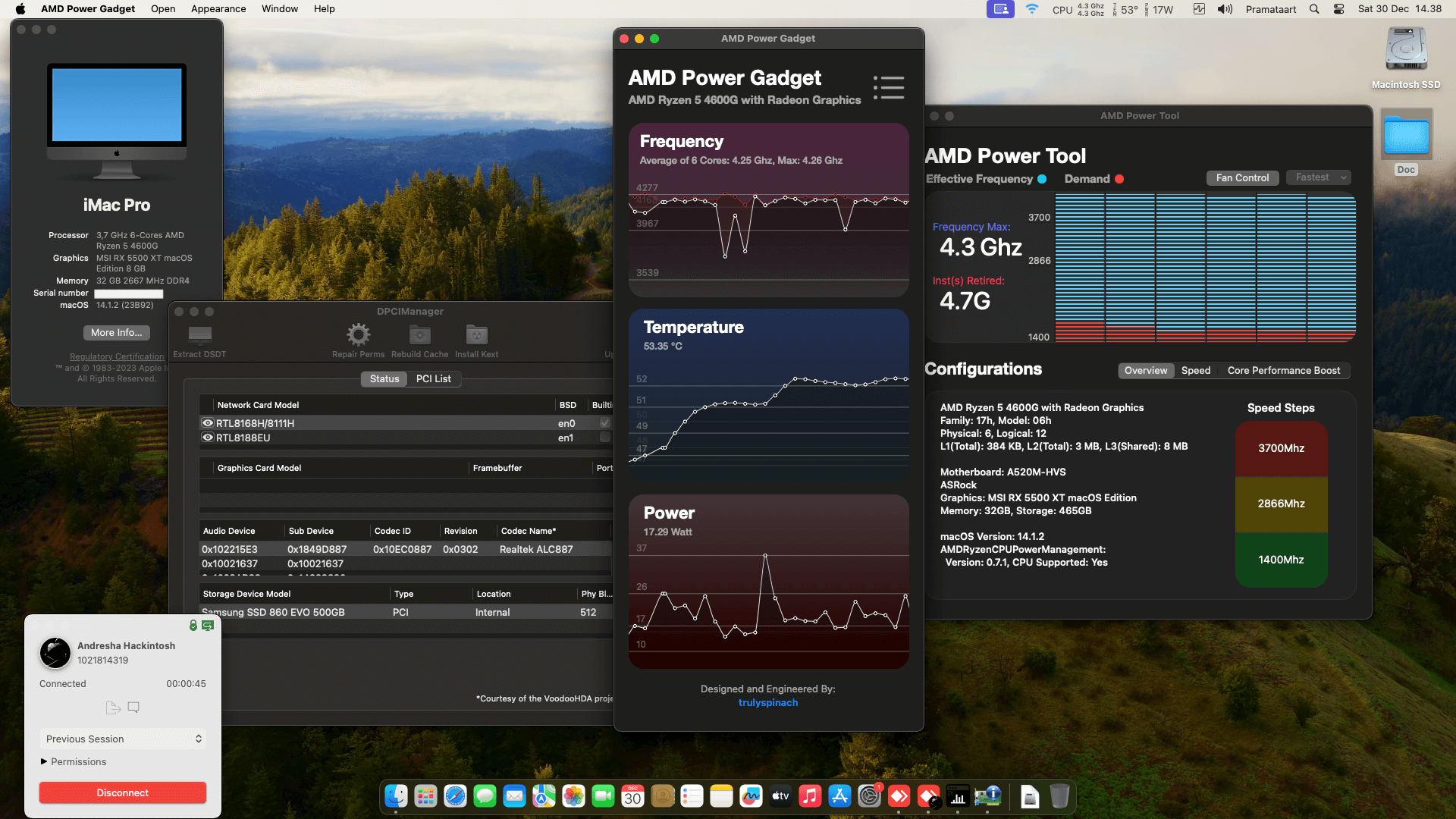1456x819 pixels.
Task: Toggle the Builtin checkbox for en0
Action: 604,423
